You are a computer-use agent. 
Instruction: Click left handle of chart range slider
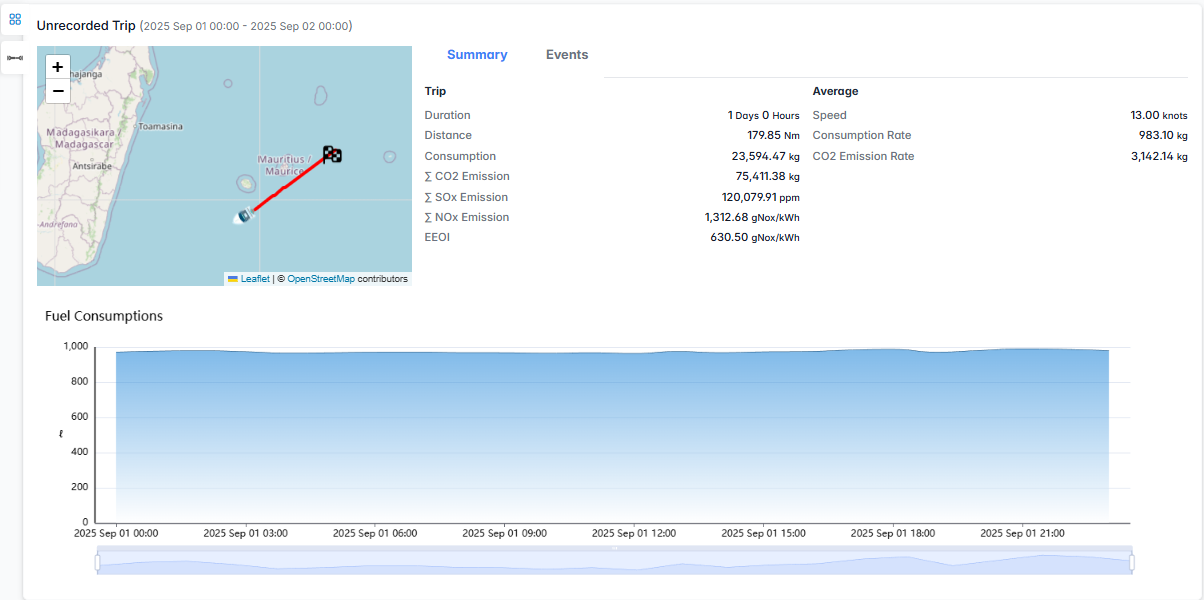coord(98,563)
